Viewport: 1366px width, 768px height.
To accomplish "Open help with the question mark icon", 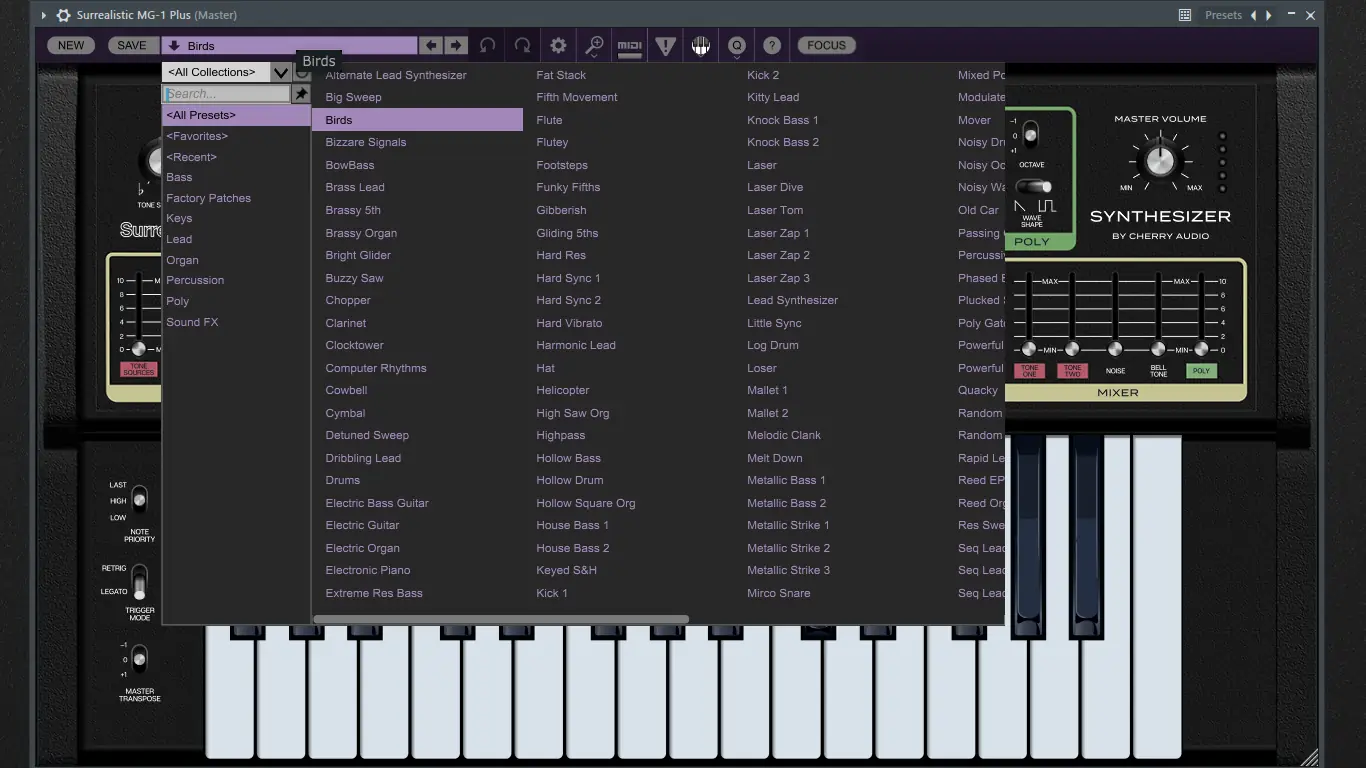I will [x=772, y=45].
